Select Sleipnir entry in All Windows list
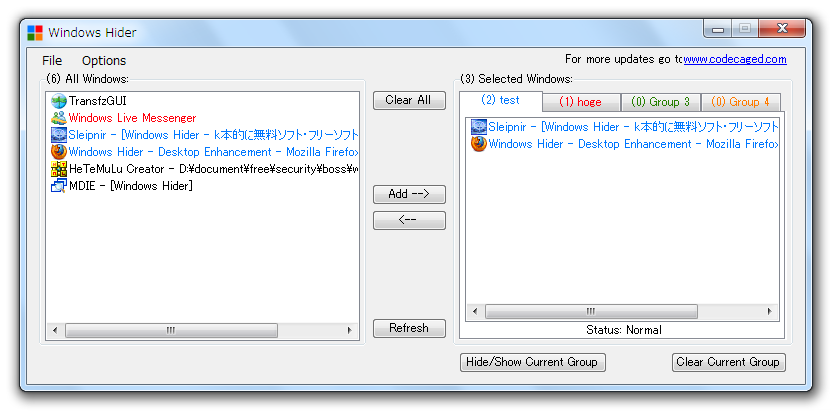 (214, 135)
